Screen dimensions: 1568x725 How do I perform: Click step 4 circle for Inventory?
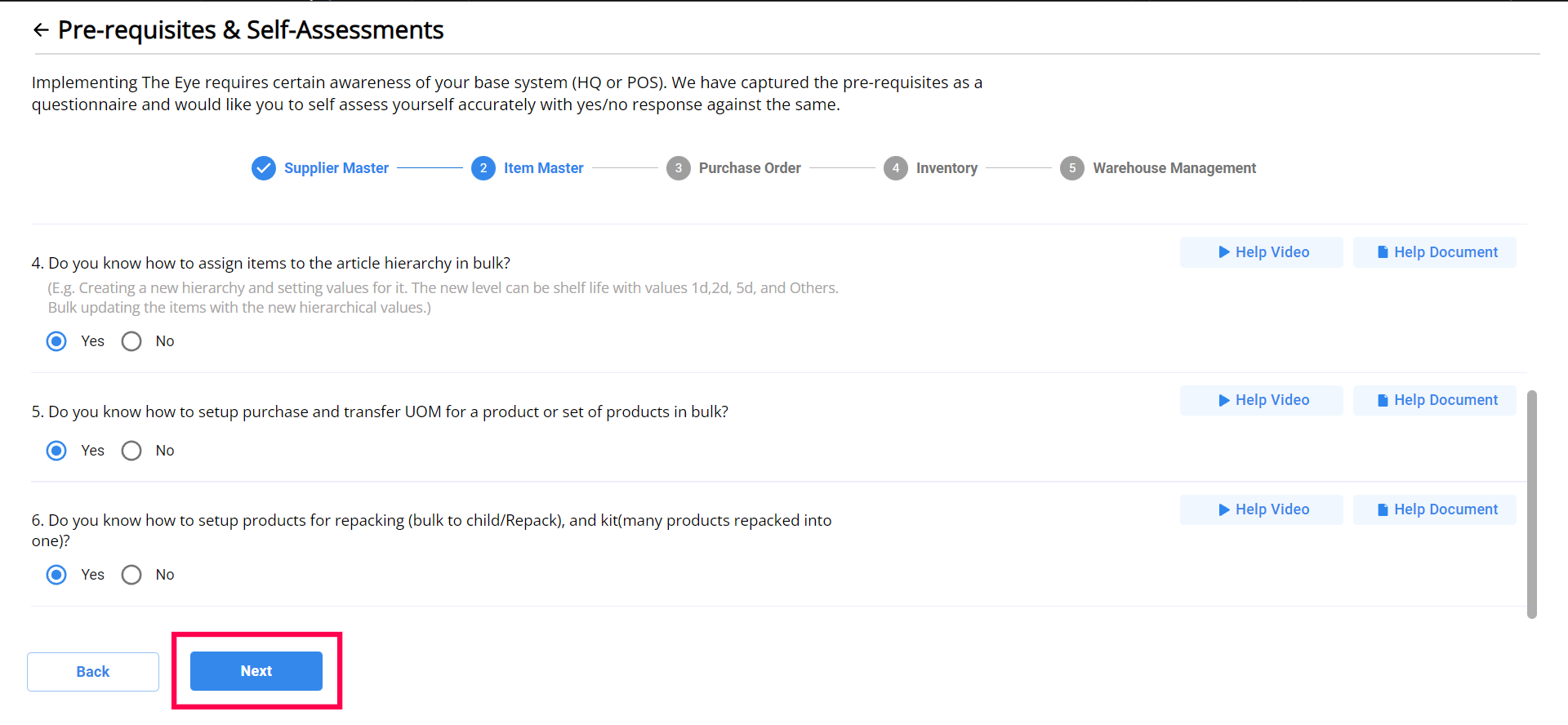tap(895, 168)
